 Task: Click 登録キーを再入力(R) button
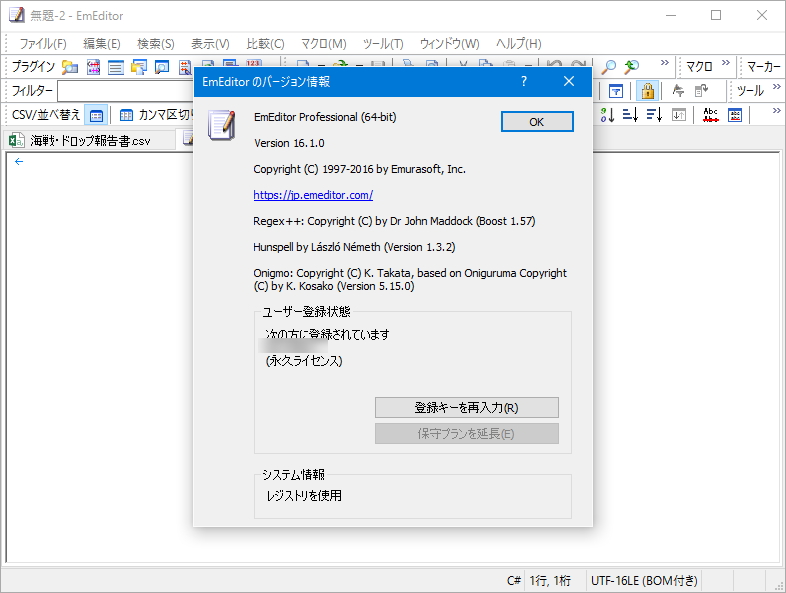(467, 408)
